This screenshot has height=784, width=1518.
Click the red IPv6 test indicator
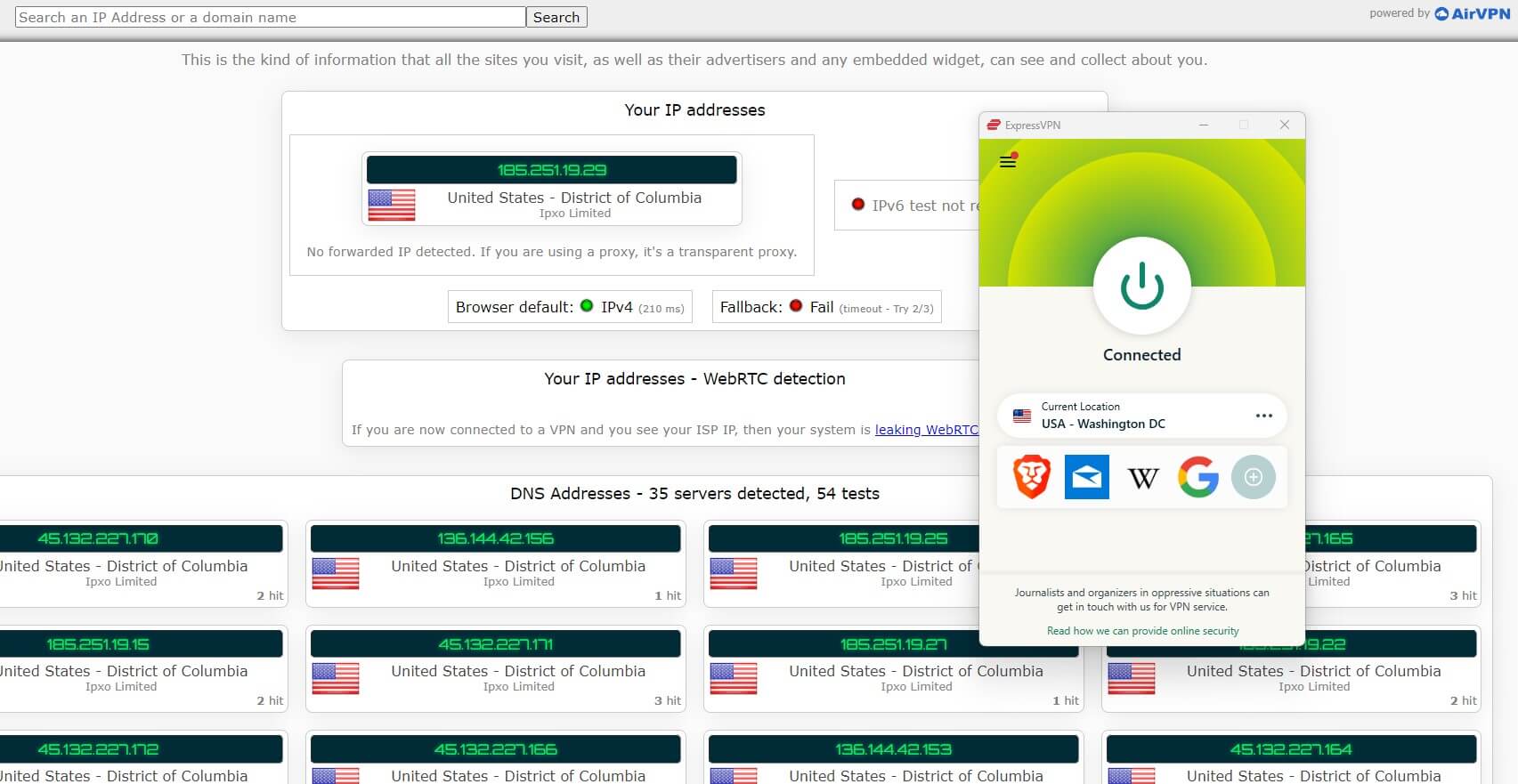click(x=858, y=204)
